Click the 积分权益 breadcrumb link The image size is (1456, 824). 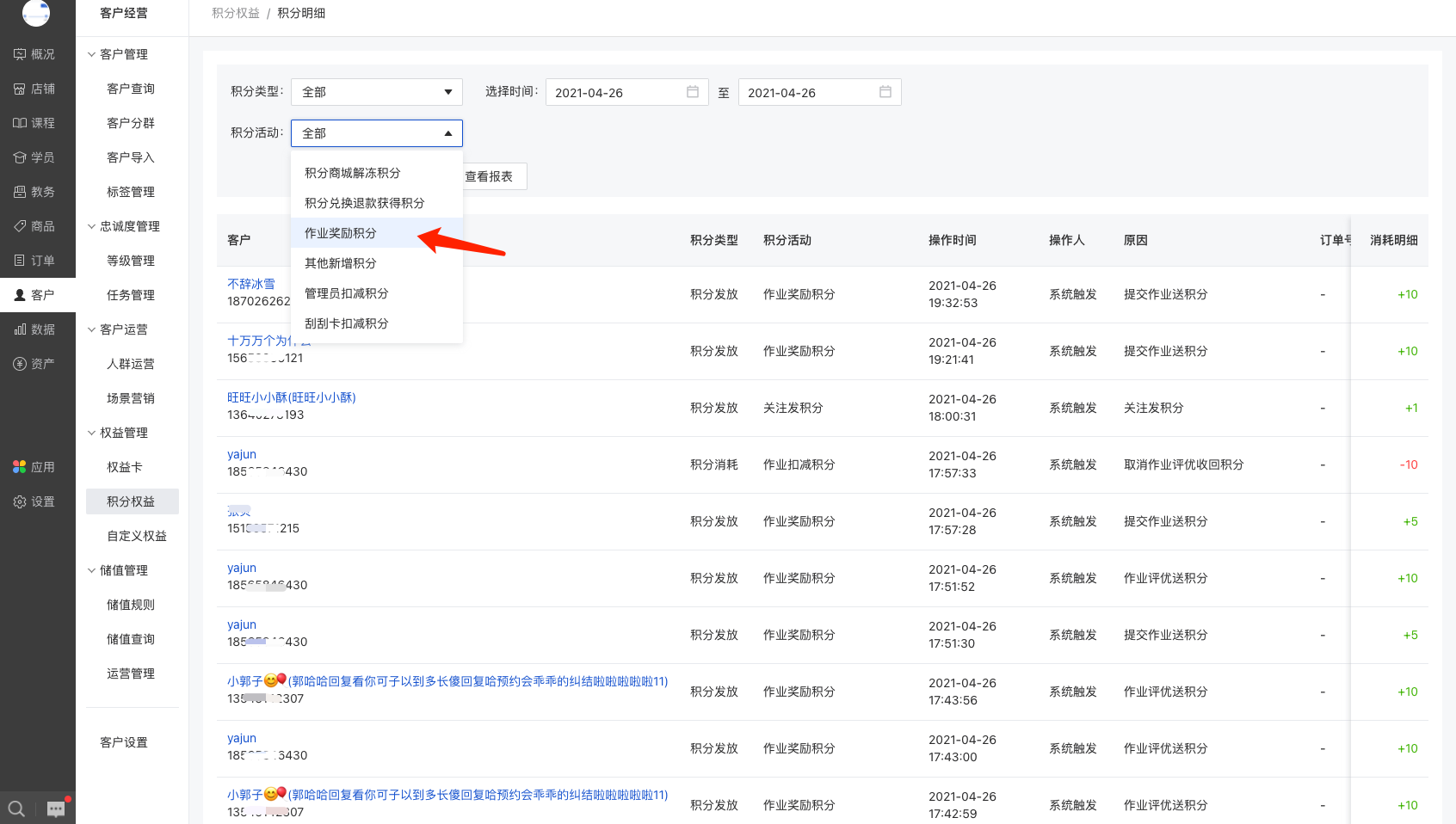pos(236,13)
